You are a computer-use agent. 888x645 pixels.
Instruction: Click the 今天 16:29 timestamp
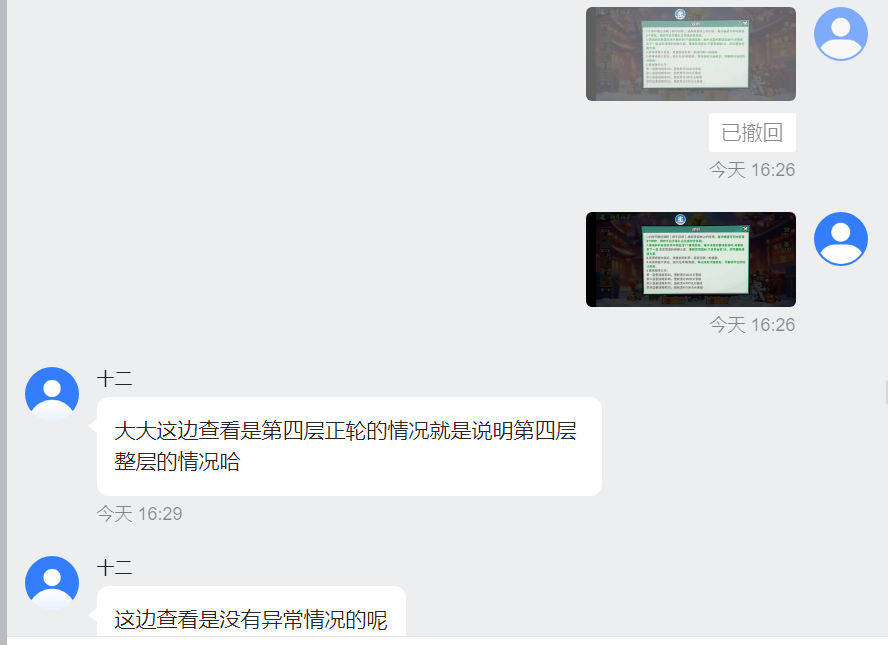[x=139, y=514]
